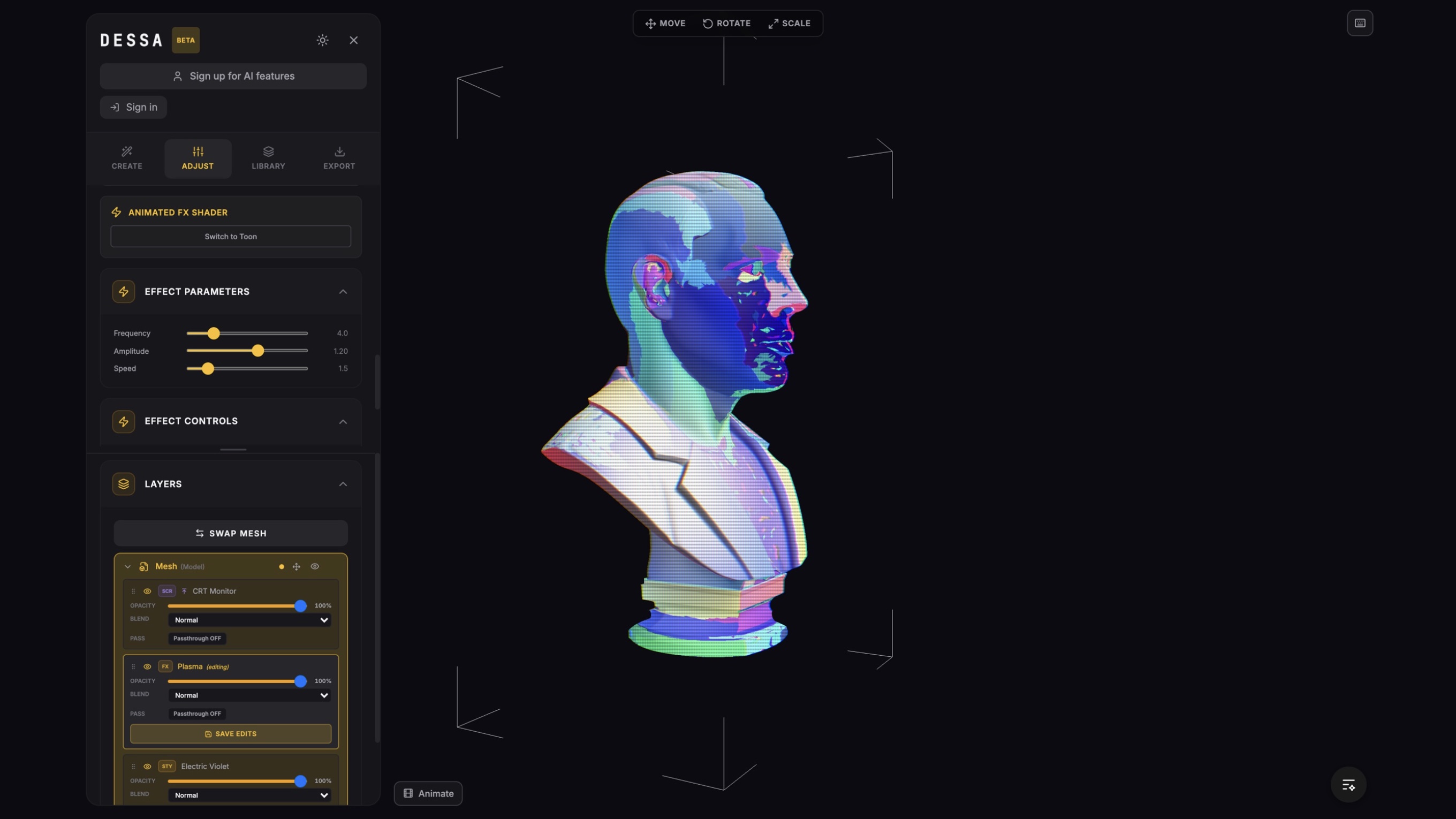Image resolution: width=1456 pixels, height=819 pixels.
Task: Open the sparkle list icon bottom right
Action: click(1348, 785)
